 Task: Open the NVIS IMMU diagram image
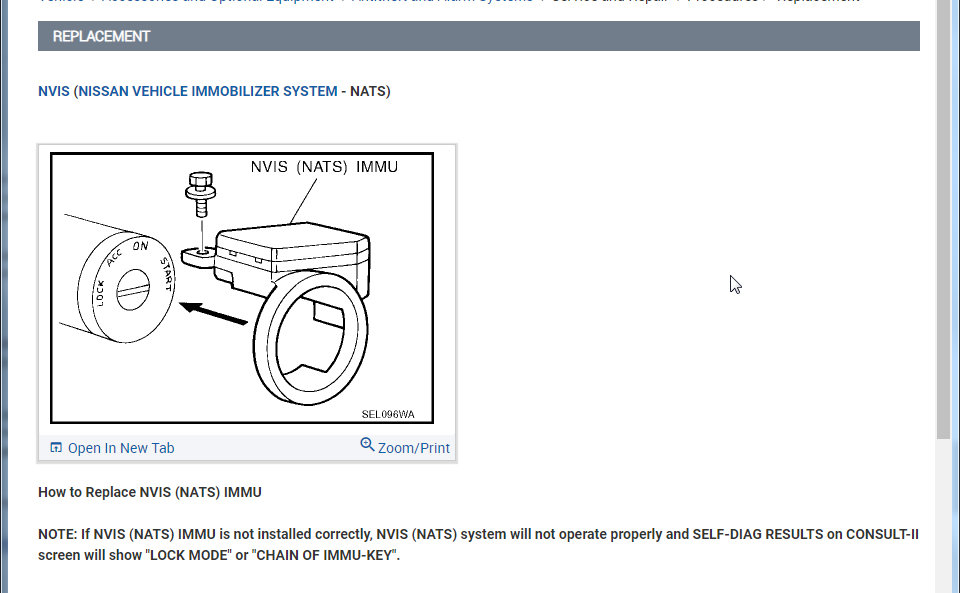pyautogui.click(x=242, y=288)
